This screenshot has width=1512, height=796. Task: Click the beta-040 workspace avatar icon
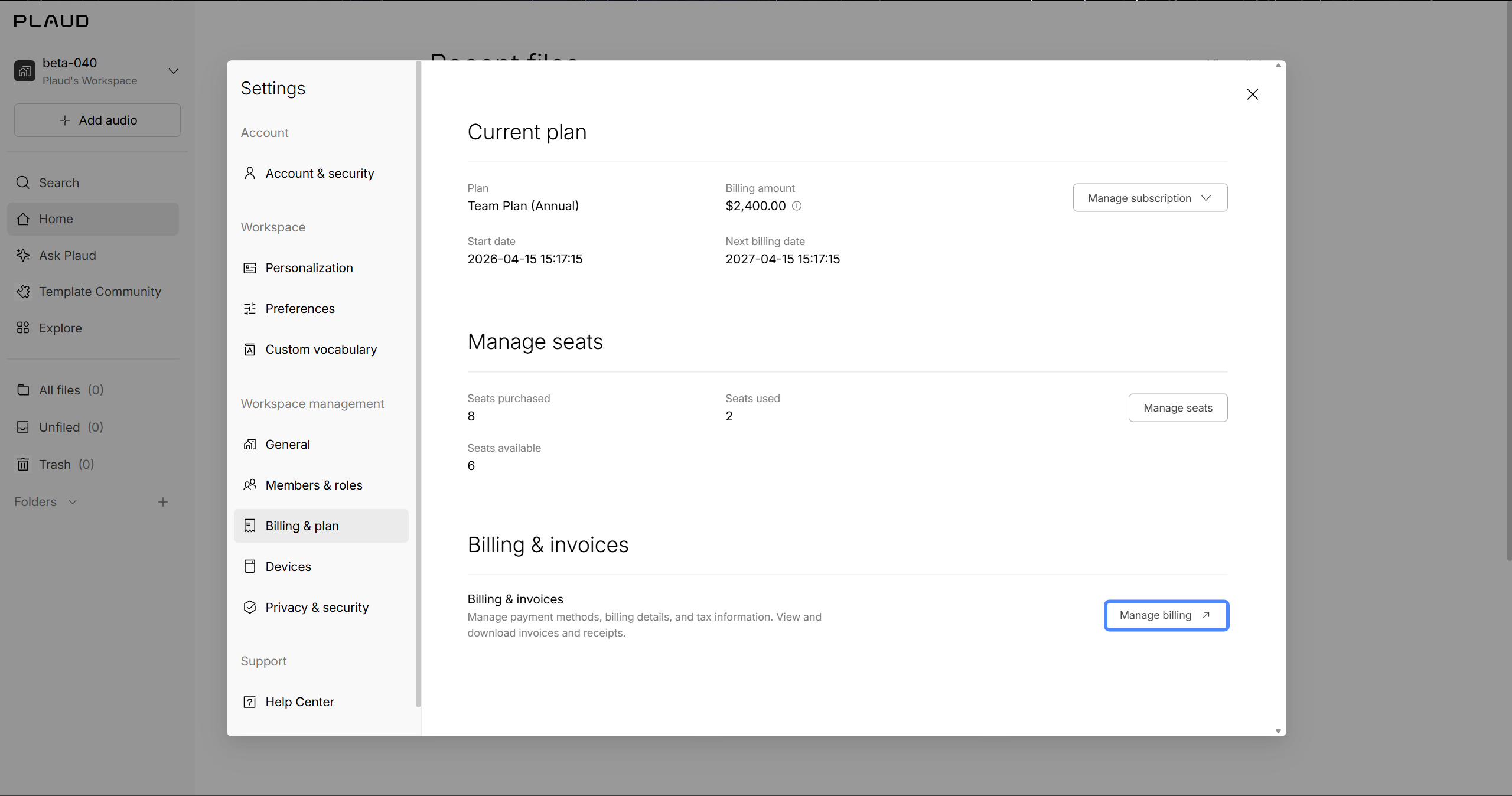tap(25, 71)
